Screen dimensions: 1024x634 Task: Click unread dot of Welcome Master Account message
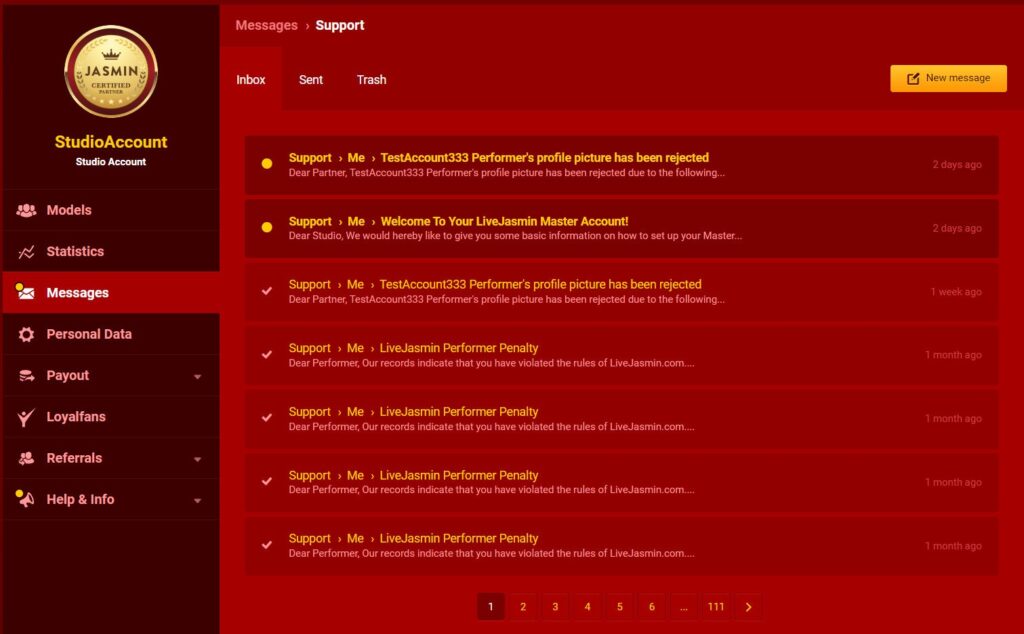tap(266, 227)
